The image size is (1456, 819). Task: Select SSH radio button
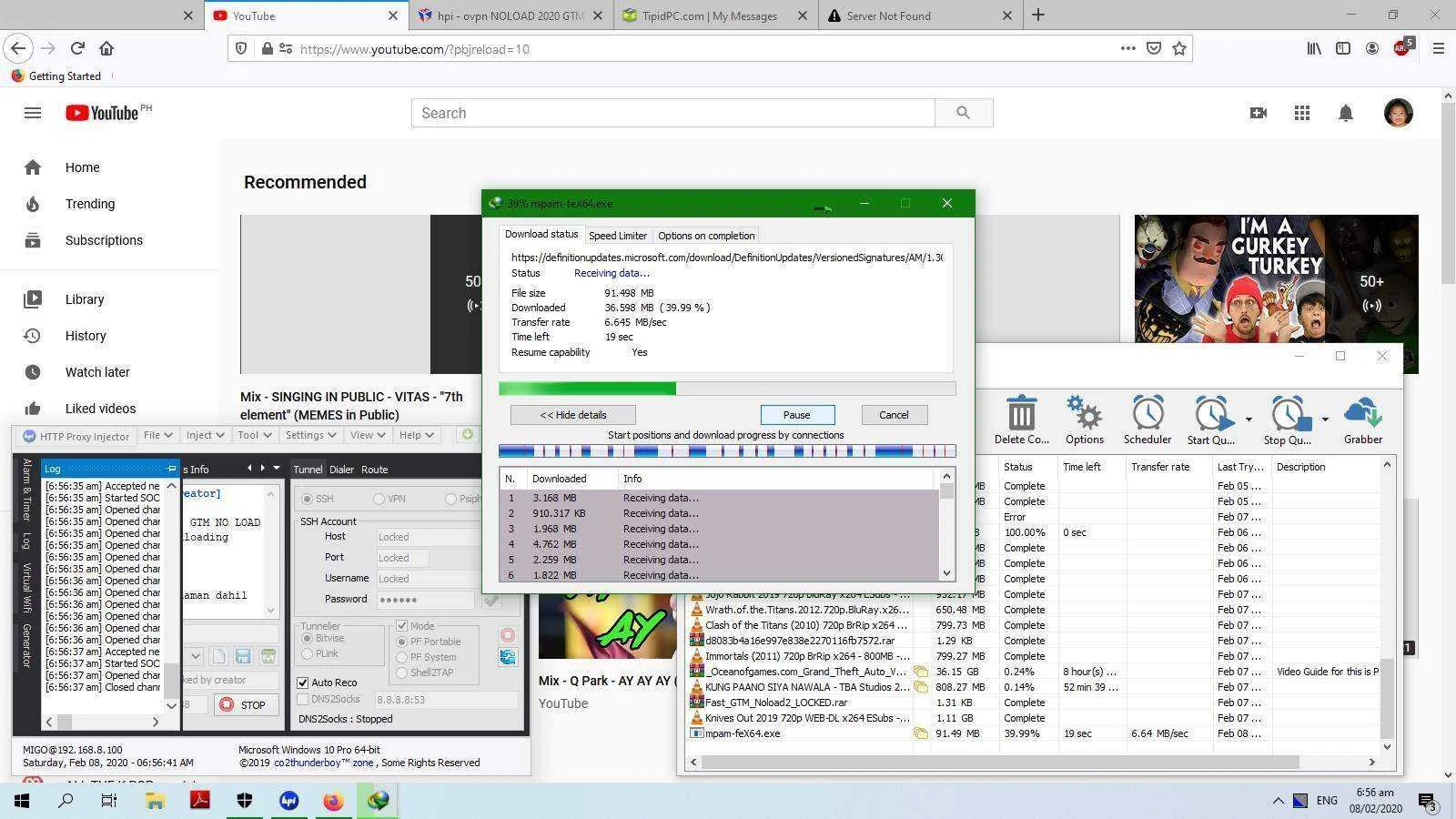point(307,499)
